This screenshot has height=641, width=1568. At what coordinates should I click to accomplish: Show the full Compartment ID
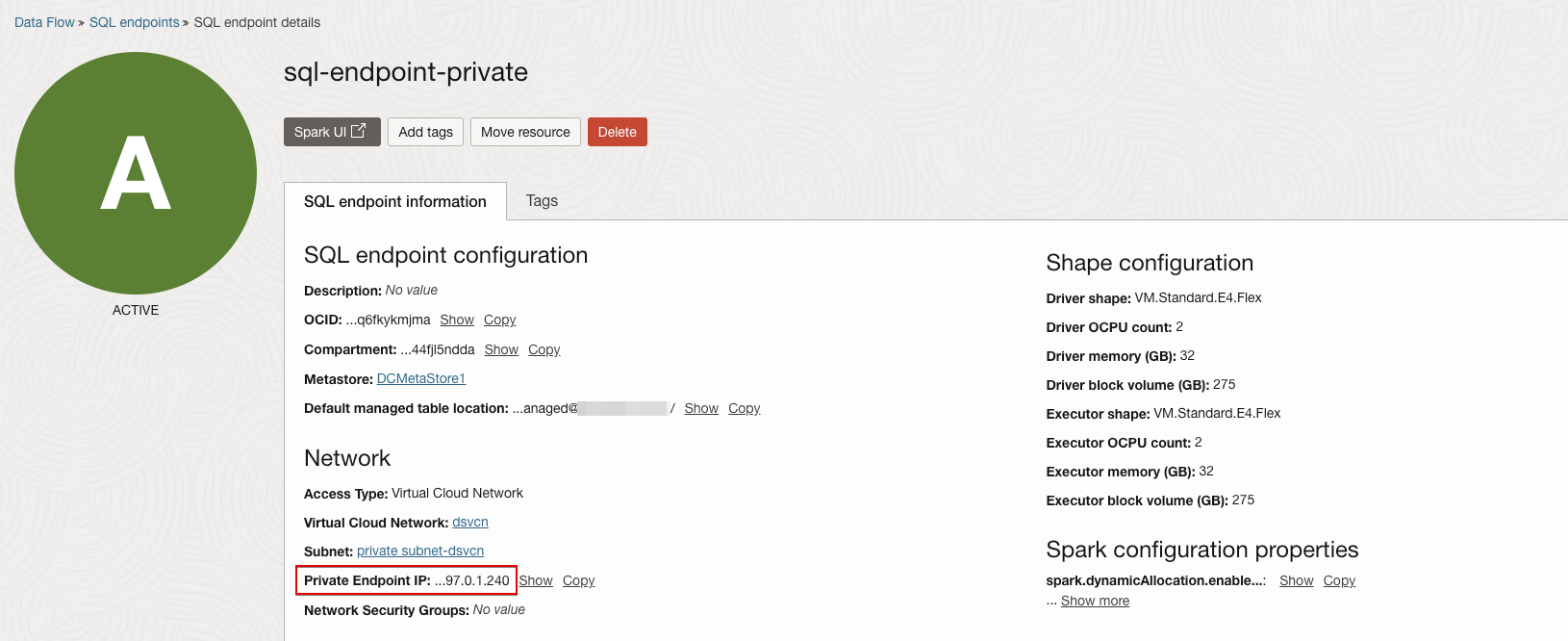501,349
